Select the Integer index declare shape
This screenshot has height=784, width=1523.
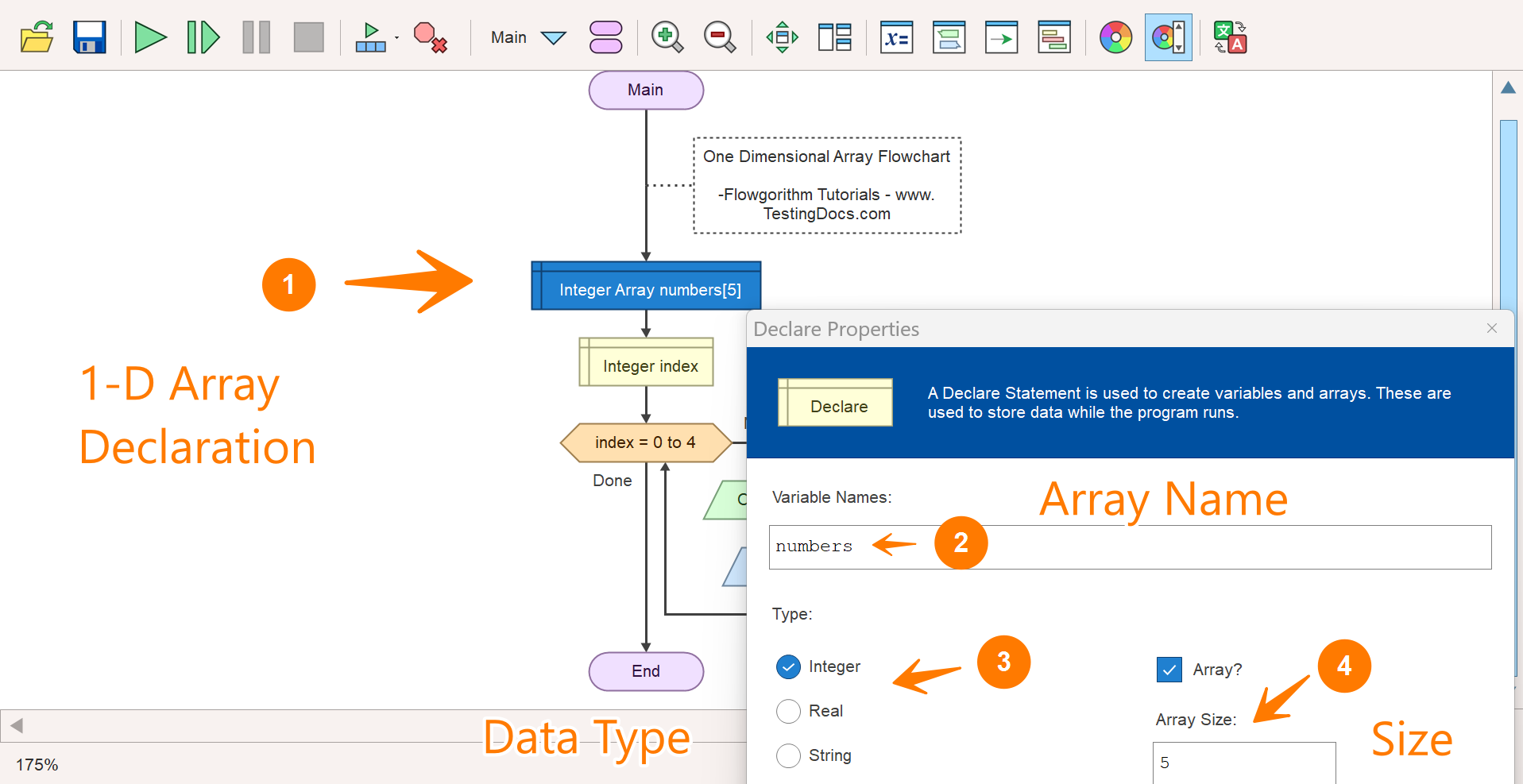[x=646, y=366]
